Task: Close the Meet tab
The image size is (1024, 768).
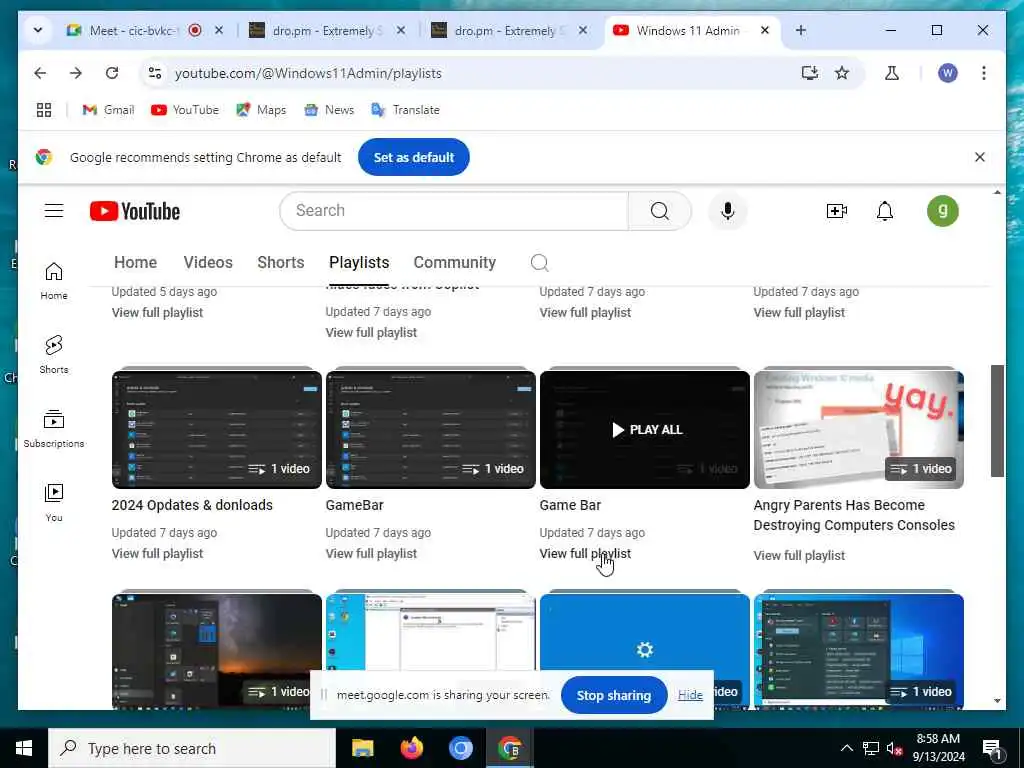Action: tap(219, 30)
